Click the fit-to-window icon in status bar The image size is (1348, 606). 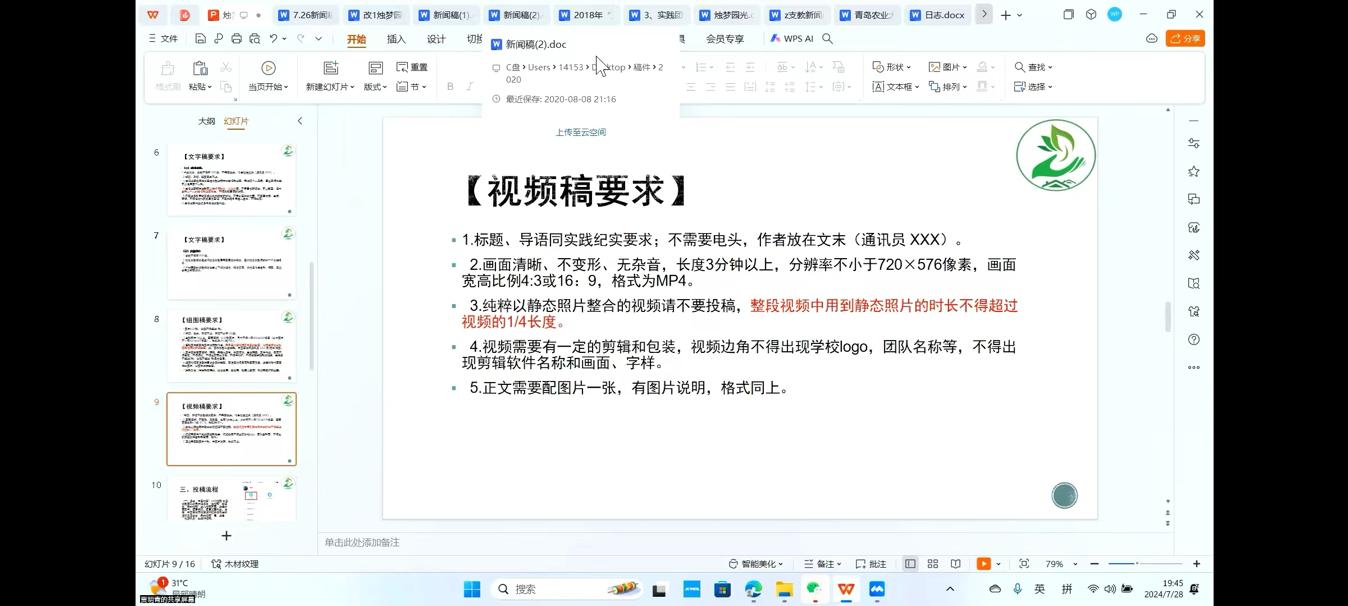tap(1024, 564)
